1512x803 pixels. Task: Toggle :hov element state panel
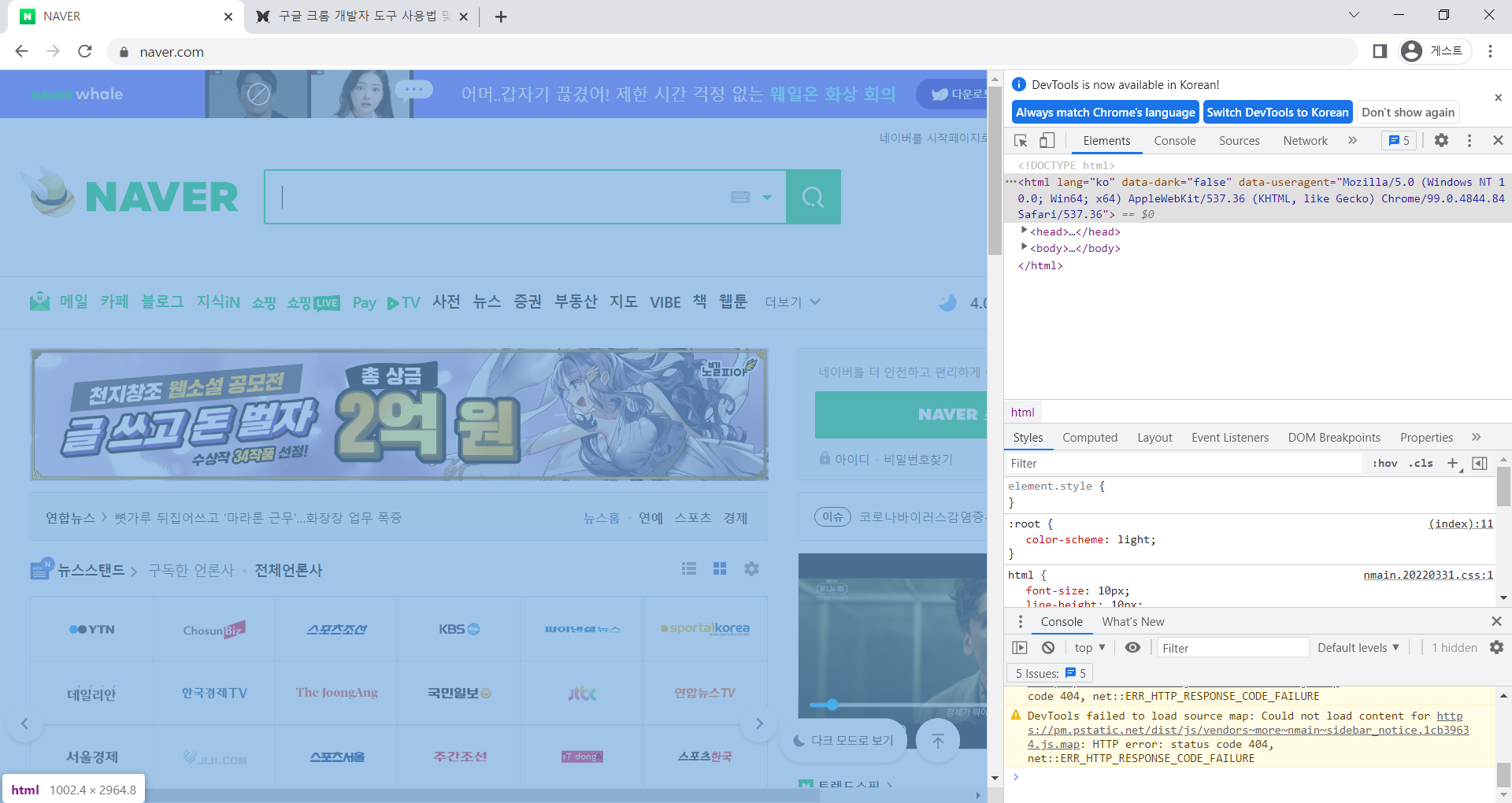1384,463
